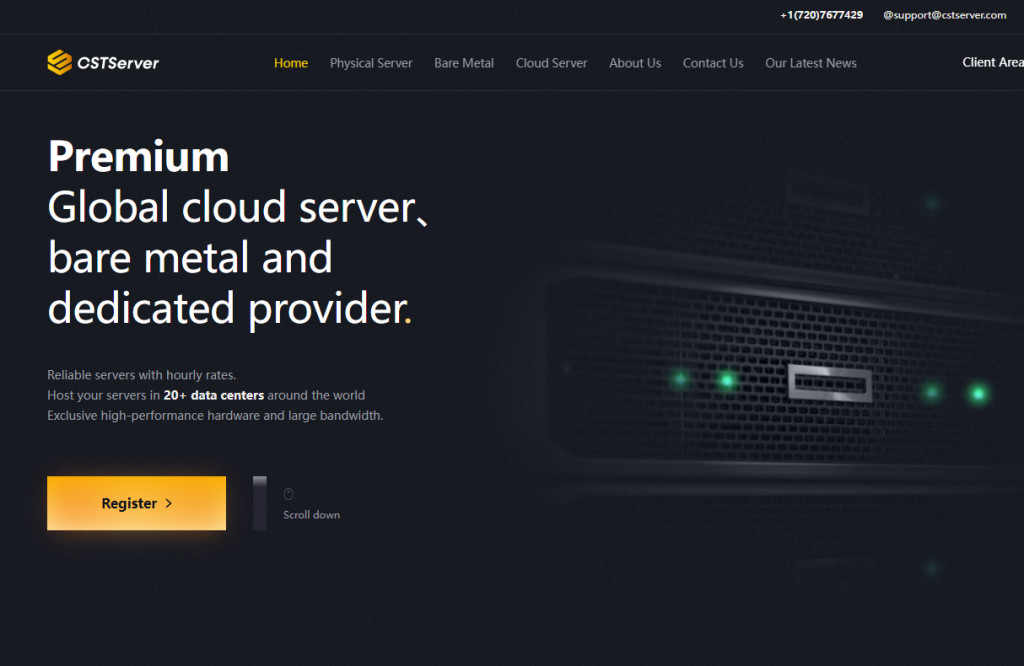Open the Physical Server menu
The height and width of the screenshot is (666, 1024).
[x=371, y=63]
